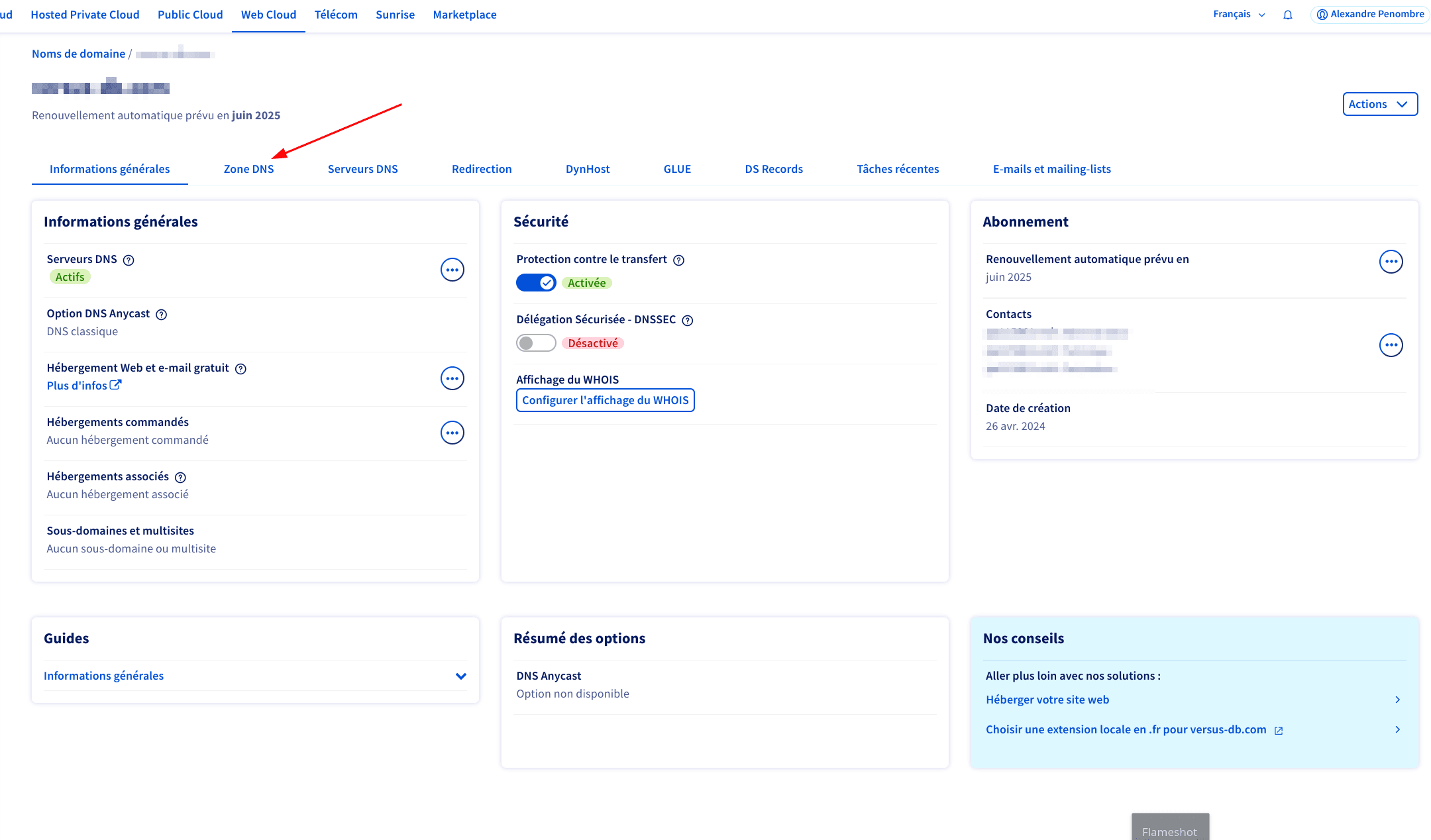Open Choisir une extension locale en .fr link

pyautogui.click(x=1126, y=729)
